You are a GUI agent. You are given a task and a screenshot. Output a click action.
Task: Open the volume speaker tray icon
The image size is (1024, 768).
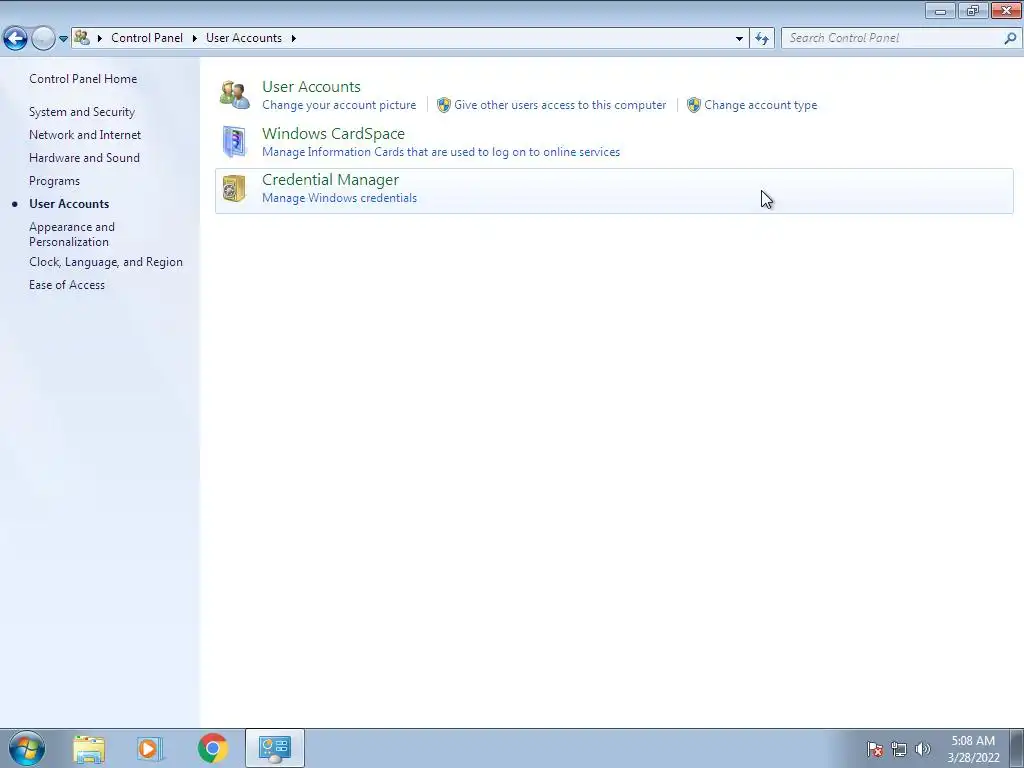click(922, 749)
